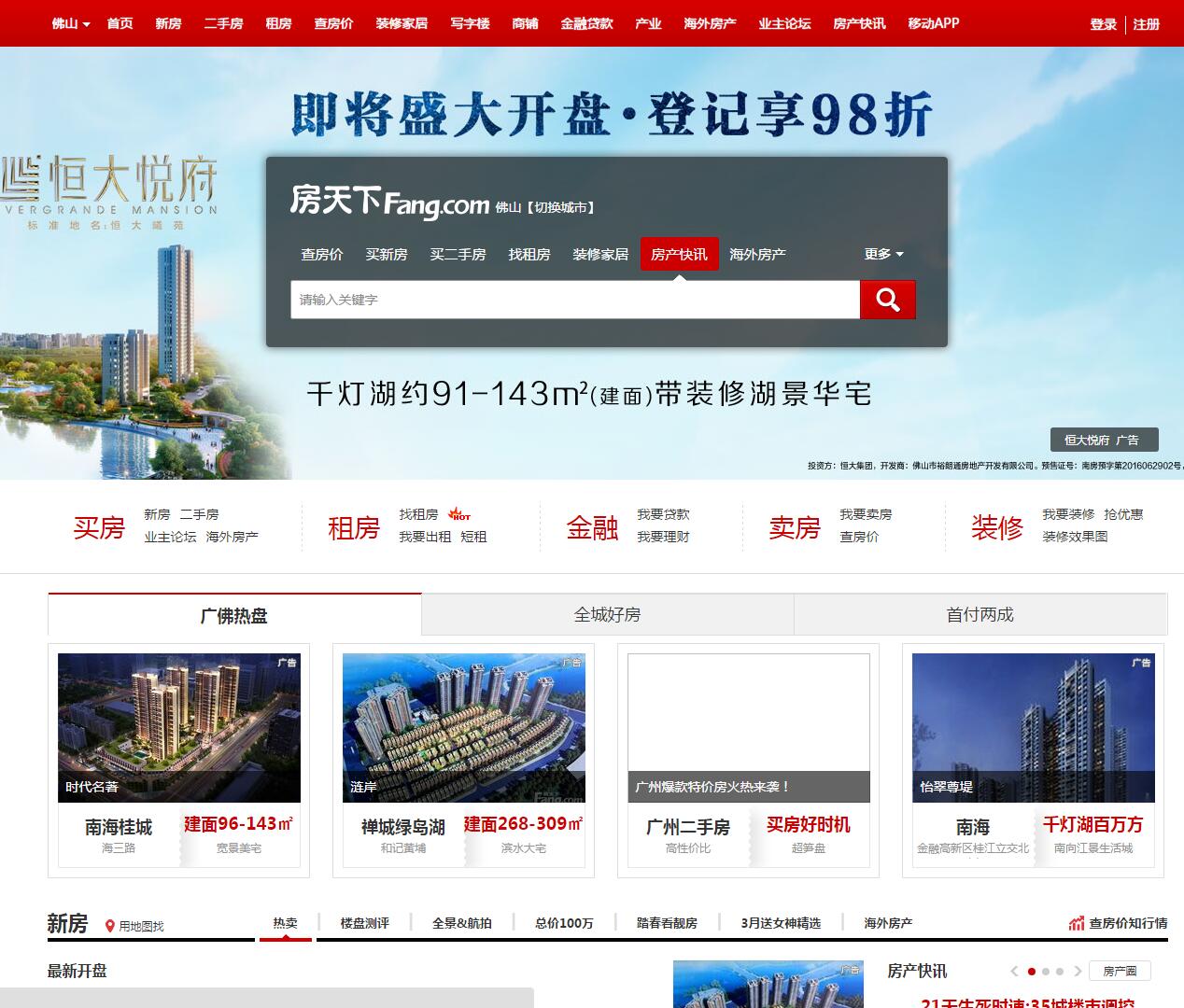
Task: Select the first red carousel dot
Action: [x=1032, y=972]
